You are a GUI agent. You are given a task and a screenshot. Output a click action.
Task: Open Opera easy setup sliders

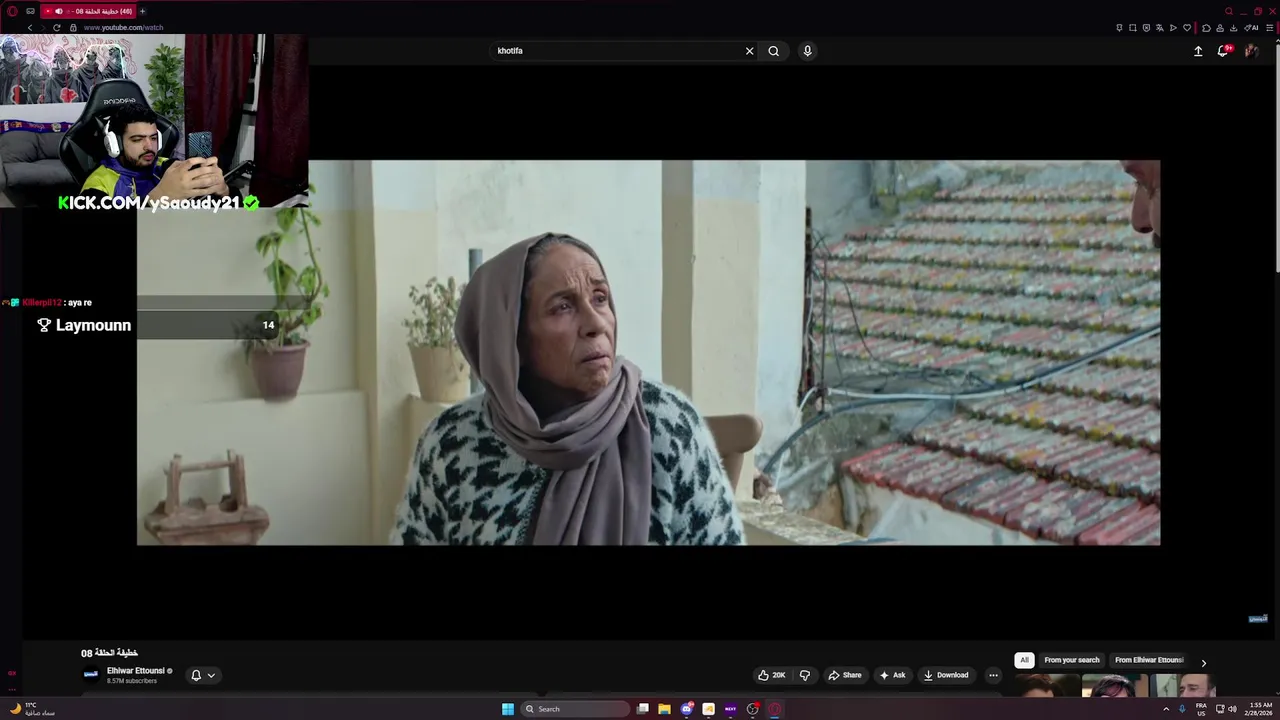(1269, 28)
